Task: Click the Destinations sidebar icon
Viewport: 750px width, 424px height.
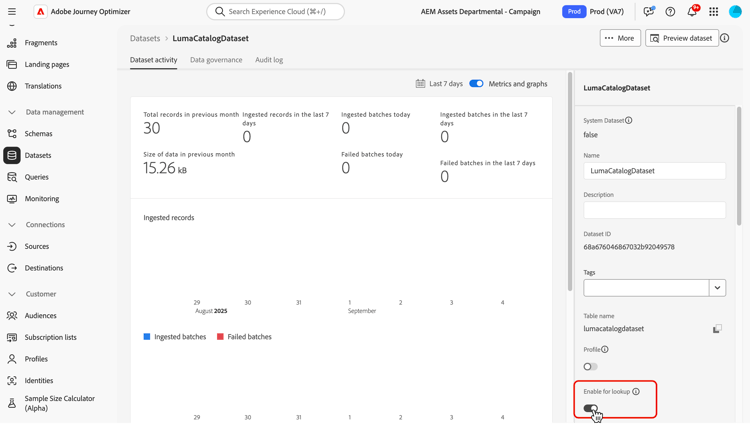Action: point(12,268)
